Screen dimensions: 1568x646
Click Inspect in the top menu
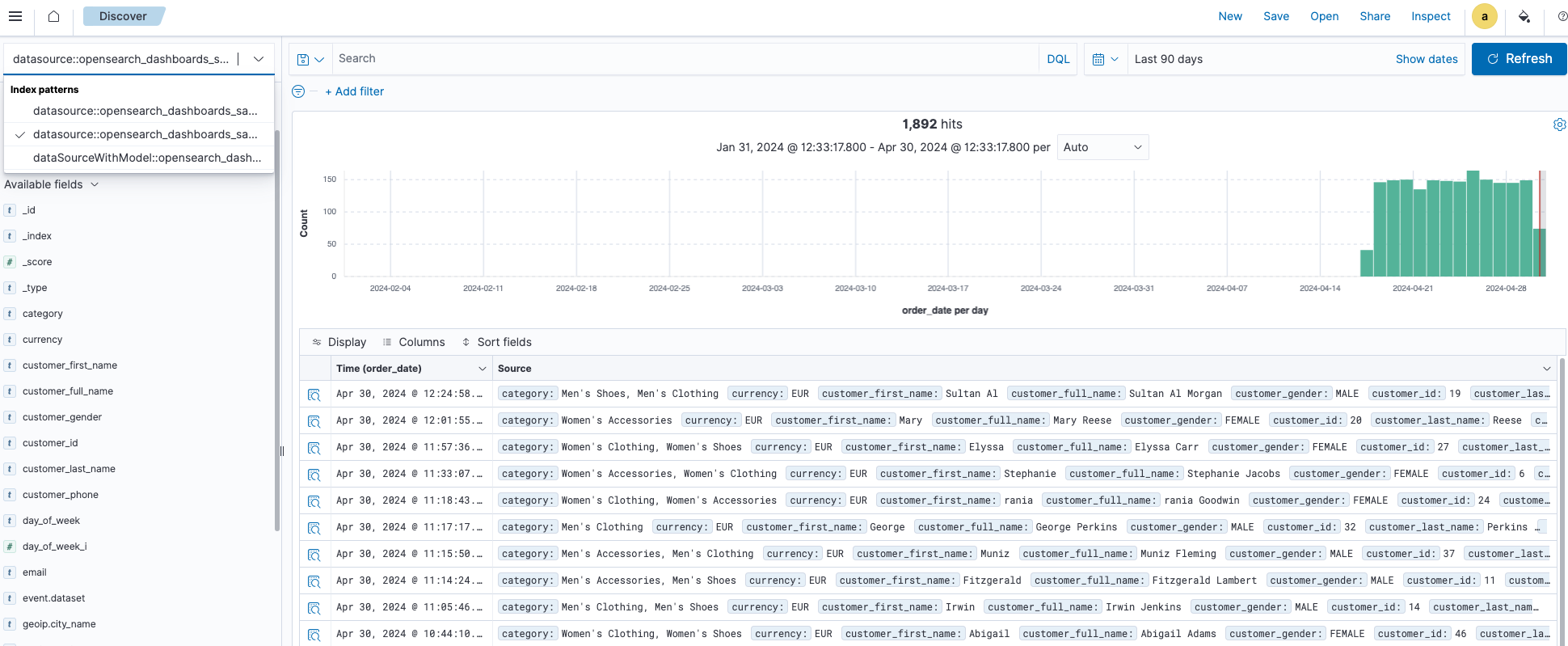pos(1431,16)
